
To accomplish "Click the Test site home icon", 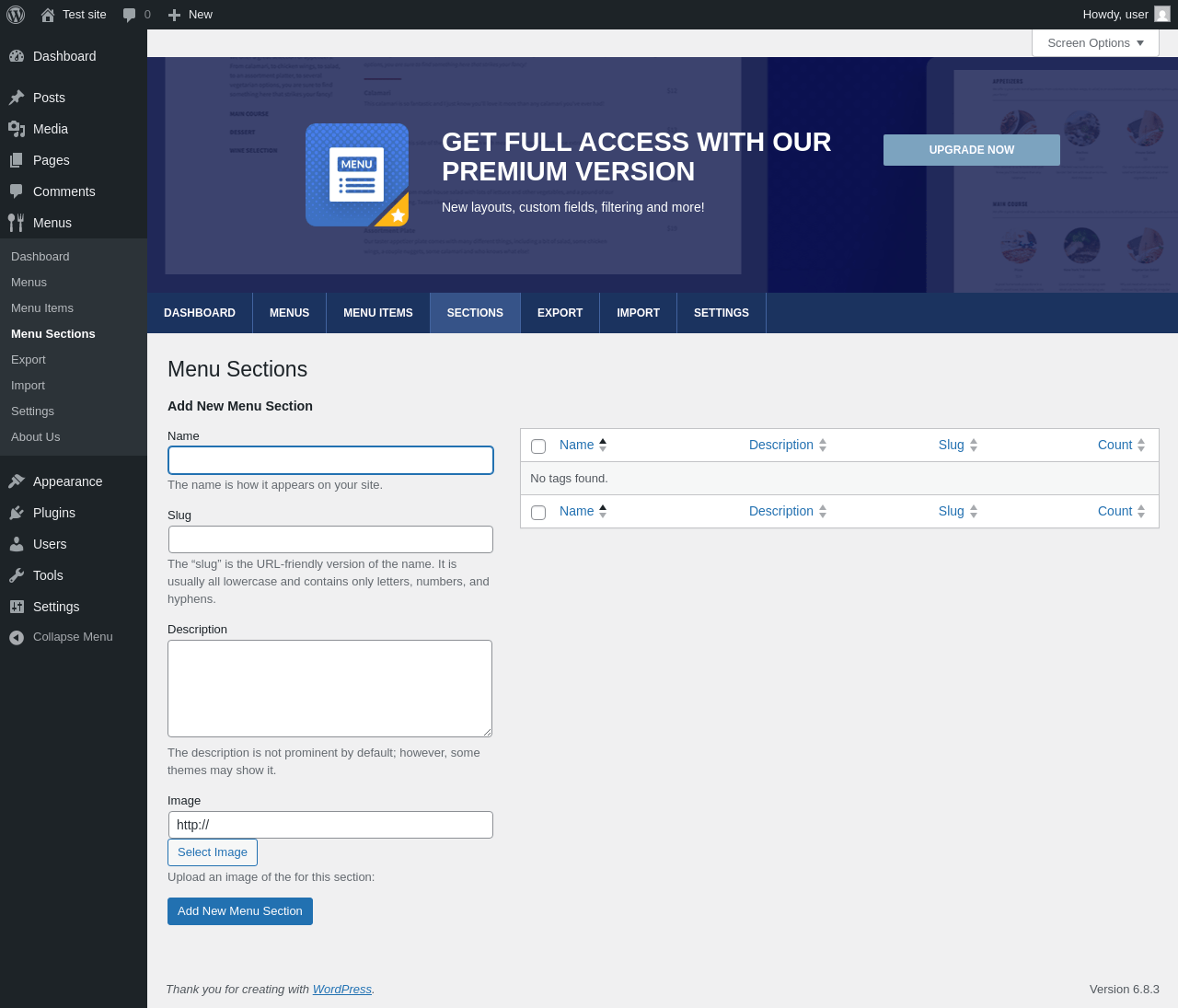I will [48, 15].
